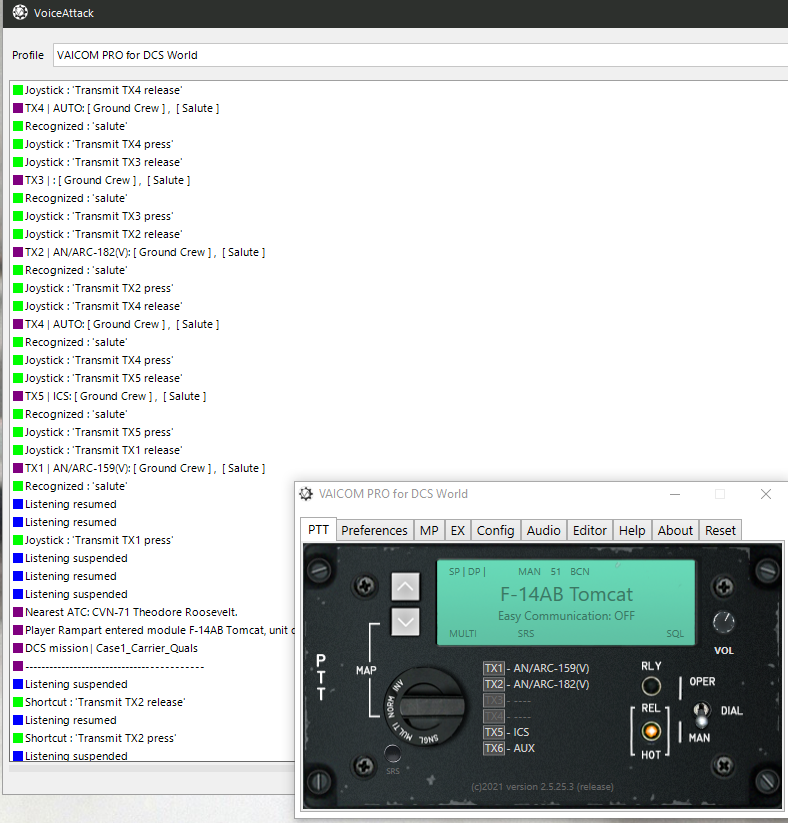The height and width of the screenshot is (823, 788).
Task: Select log line 'Shortcut : Transmit TX2 press'
Action: [x=94, y=738]
